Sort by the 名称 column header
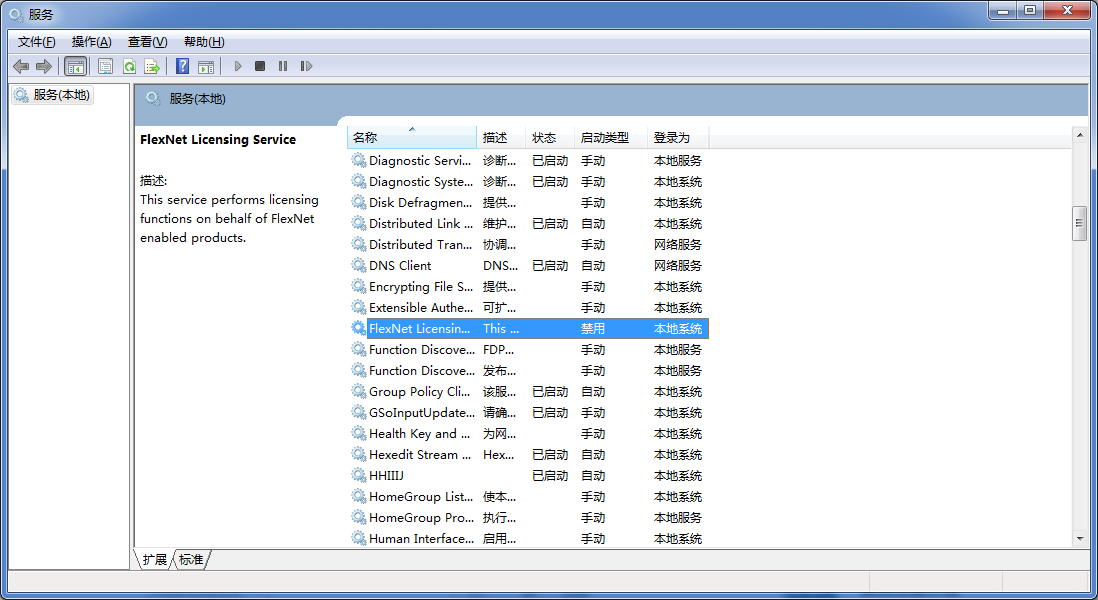The height and width of the screenshot is (600, 1098). click(x=412, y=138)
